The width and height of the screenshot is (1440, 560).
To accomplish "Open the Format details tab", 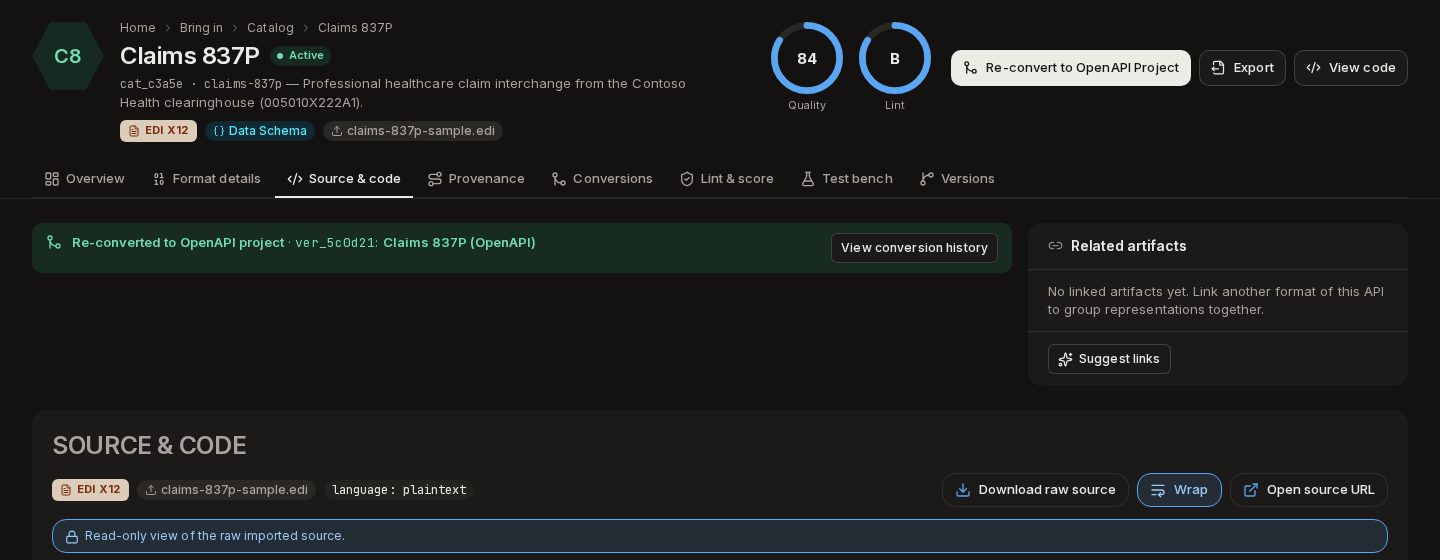I will point(206,179).
